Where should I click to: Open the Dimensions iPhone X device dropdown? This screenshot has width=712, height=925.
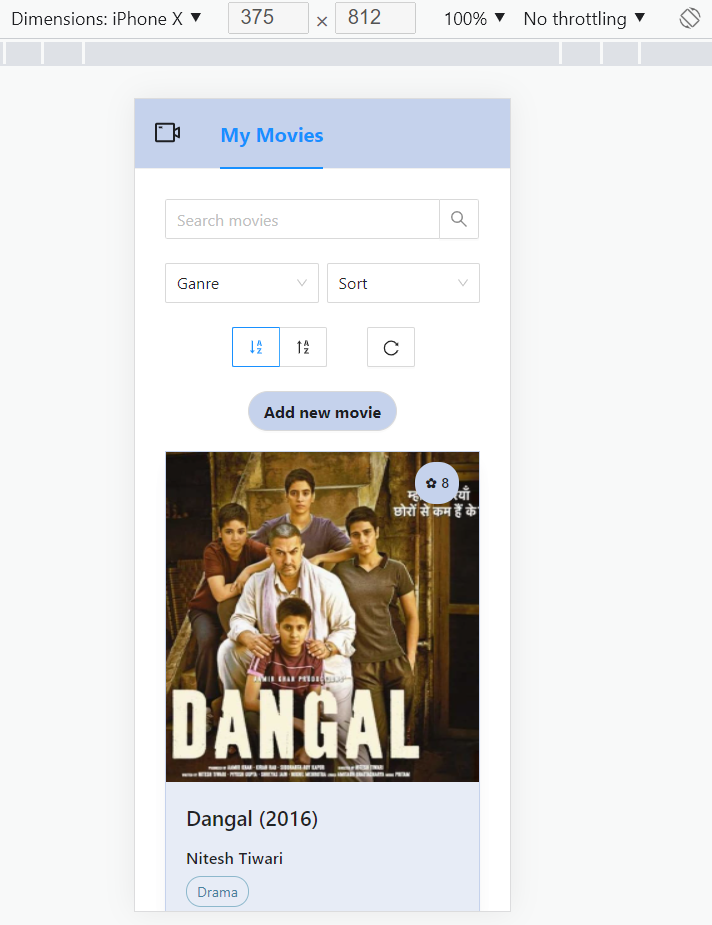(106, 19)
